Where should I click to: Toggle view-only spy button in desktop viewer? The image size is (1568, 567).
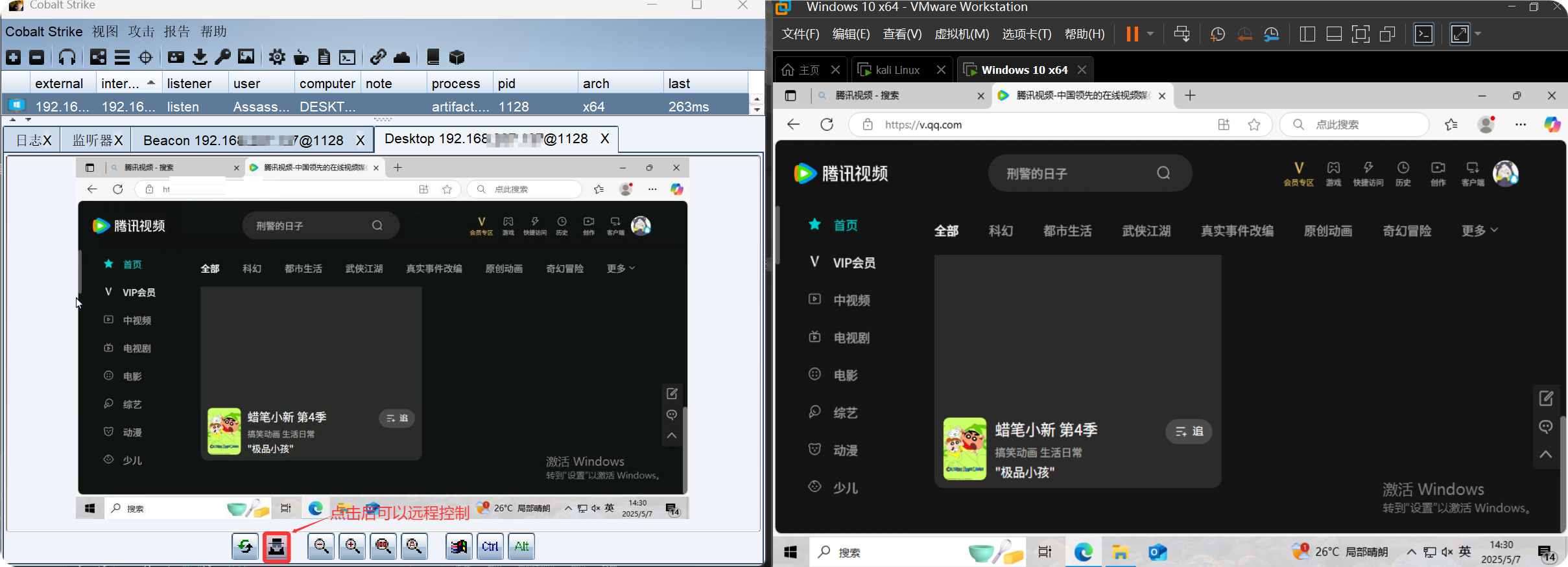pyautogui.click(x=277, y=547)
